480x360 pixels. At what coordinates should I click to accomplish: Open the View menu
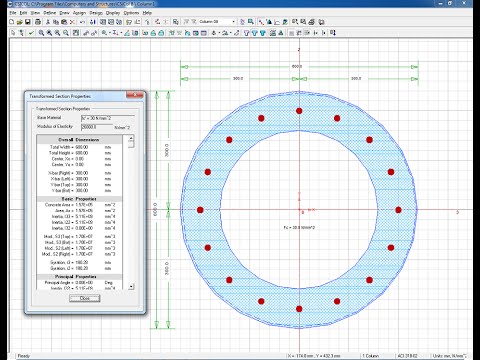click(x=35, y=13)
